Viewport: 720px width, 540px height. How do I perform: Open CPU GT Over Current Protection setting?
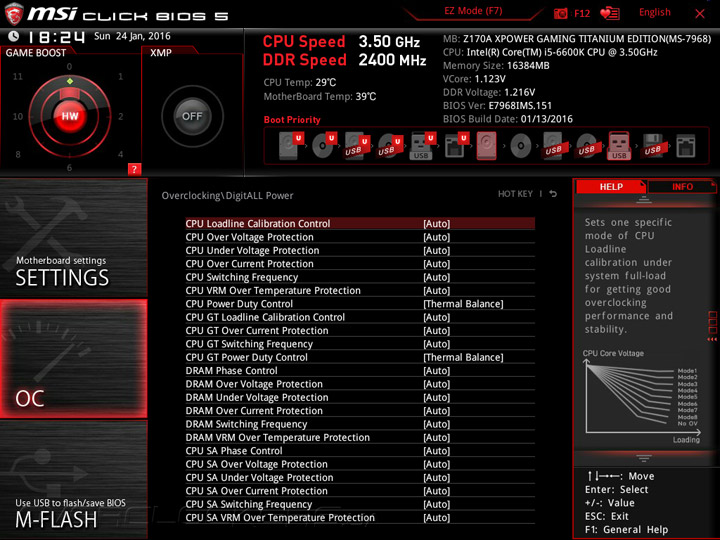pos(360,330)
